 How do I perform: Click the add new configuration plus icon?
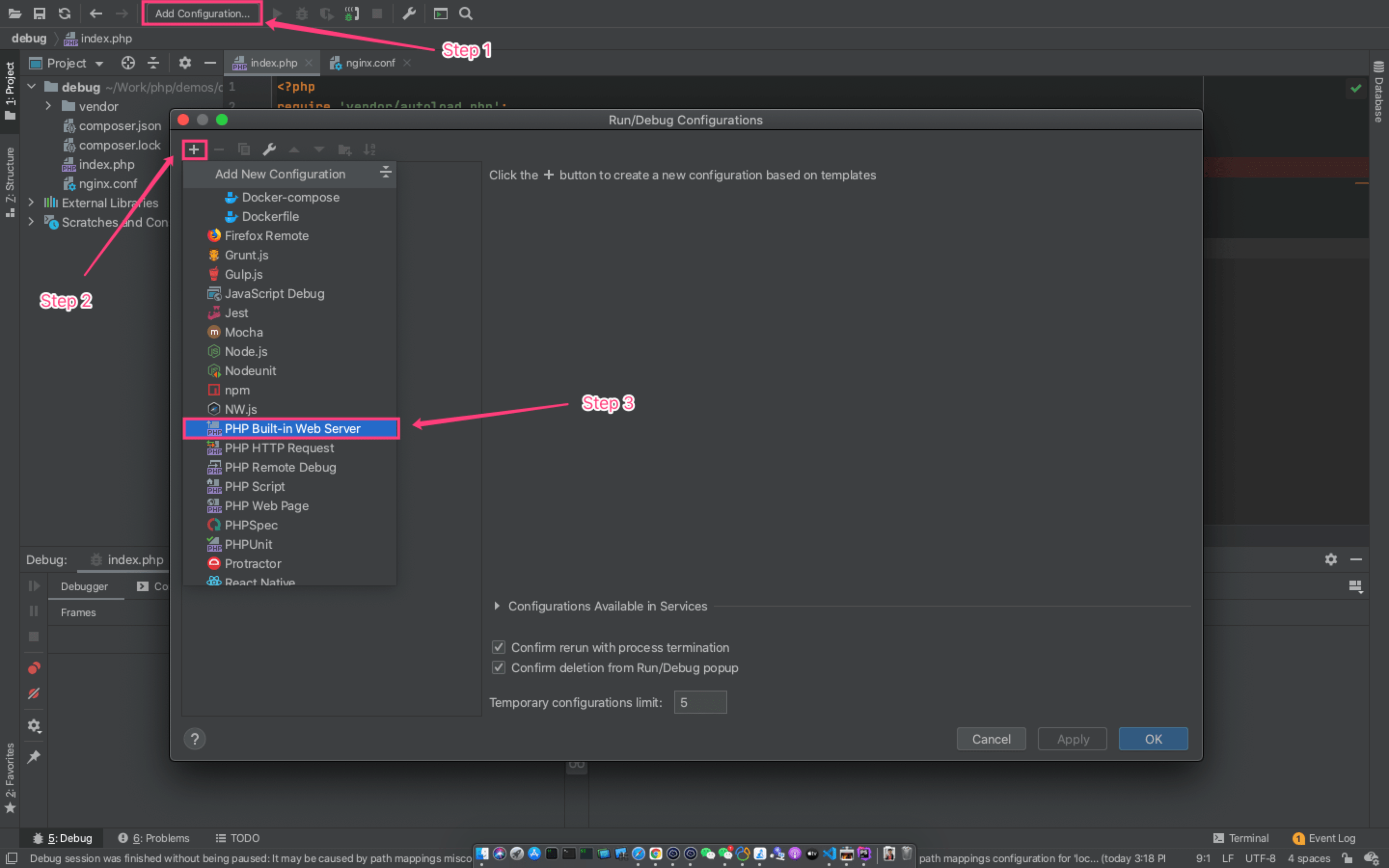(194, 149)
